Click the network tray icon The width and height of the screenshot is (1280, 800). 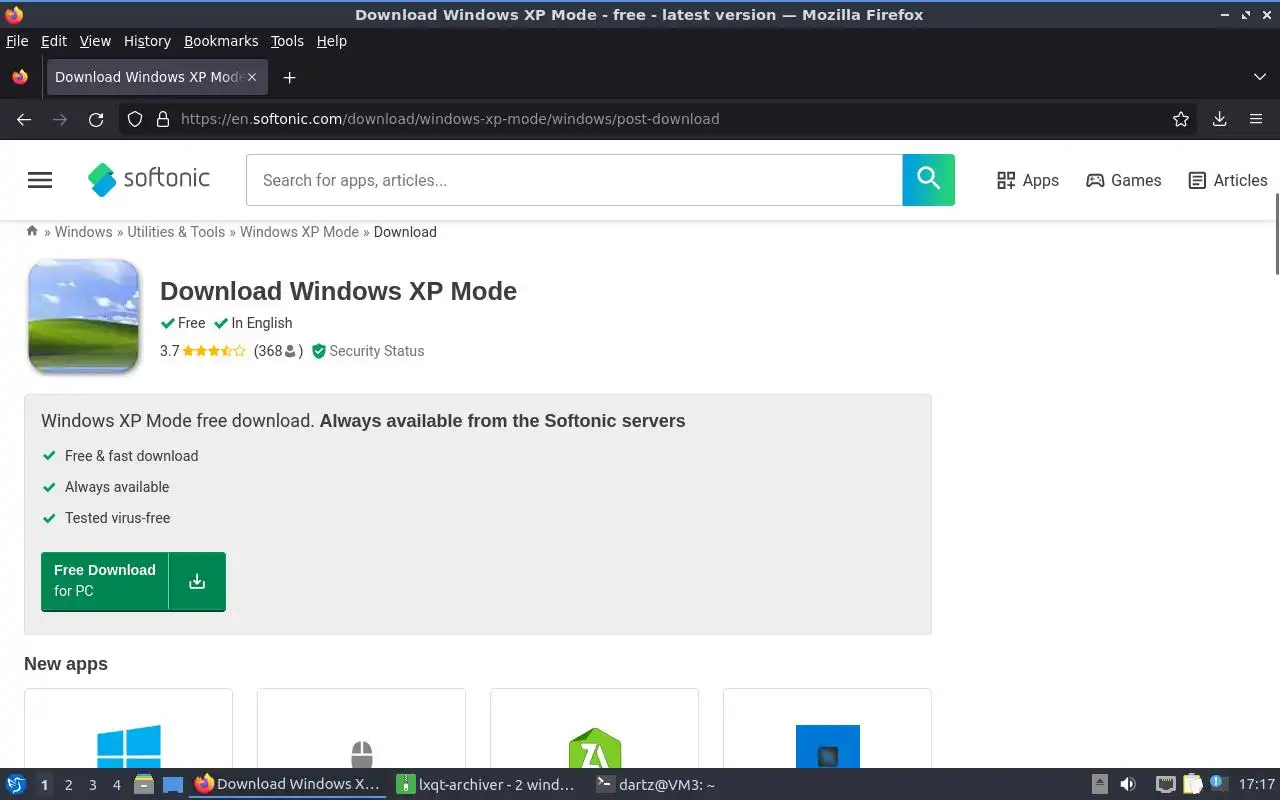[1165, 785]
